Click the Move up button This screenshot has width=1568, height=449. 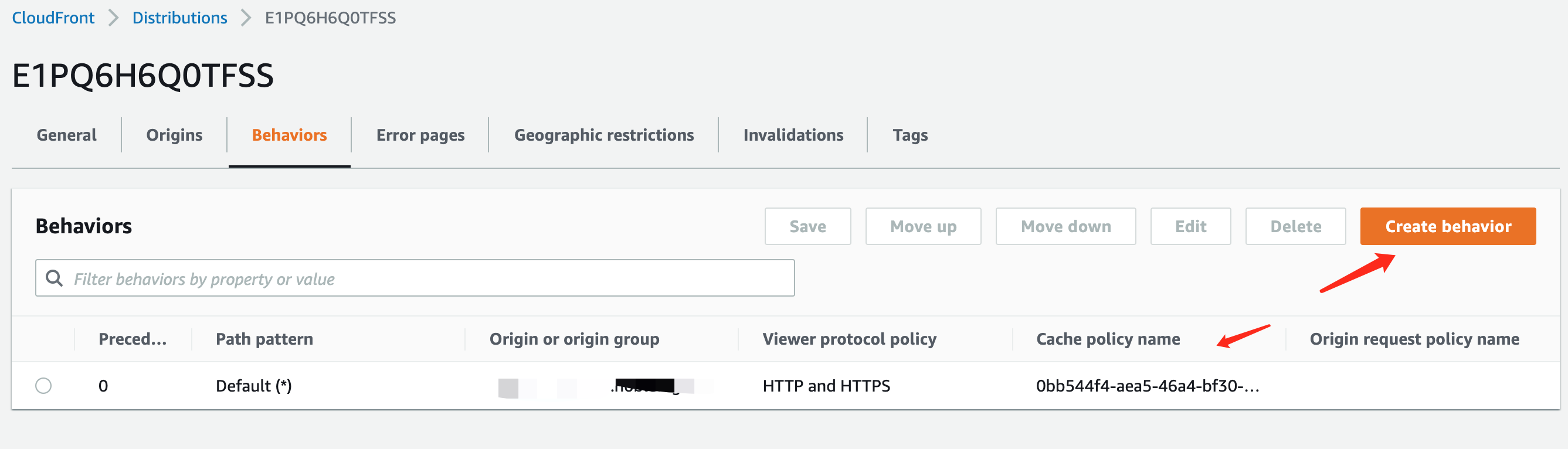pos(923,226)
